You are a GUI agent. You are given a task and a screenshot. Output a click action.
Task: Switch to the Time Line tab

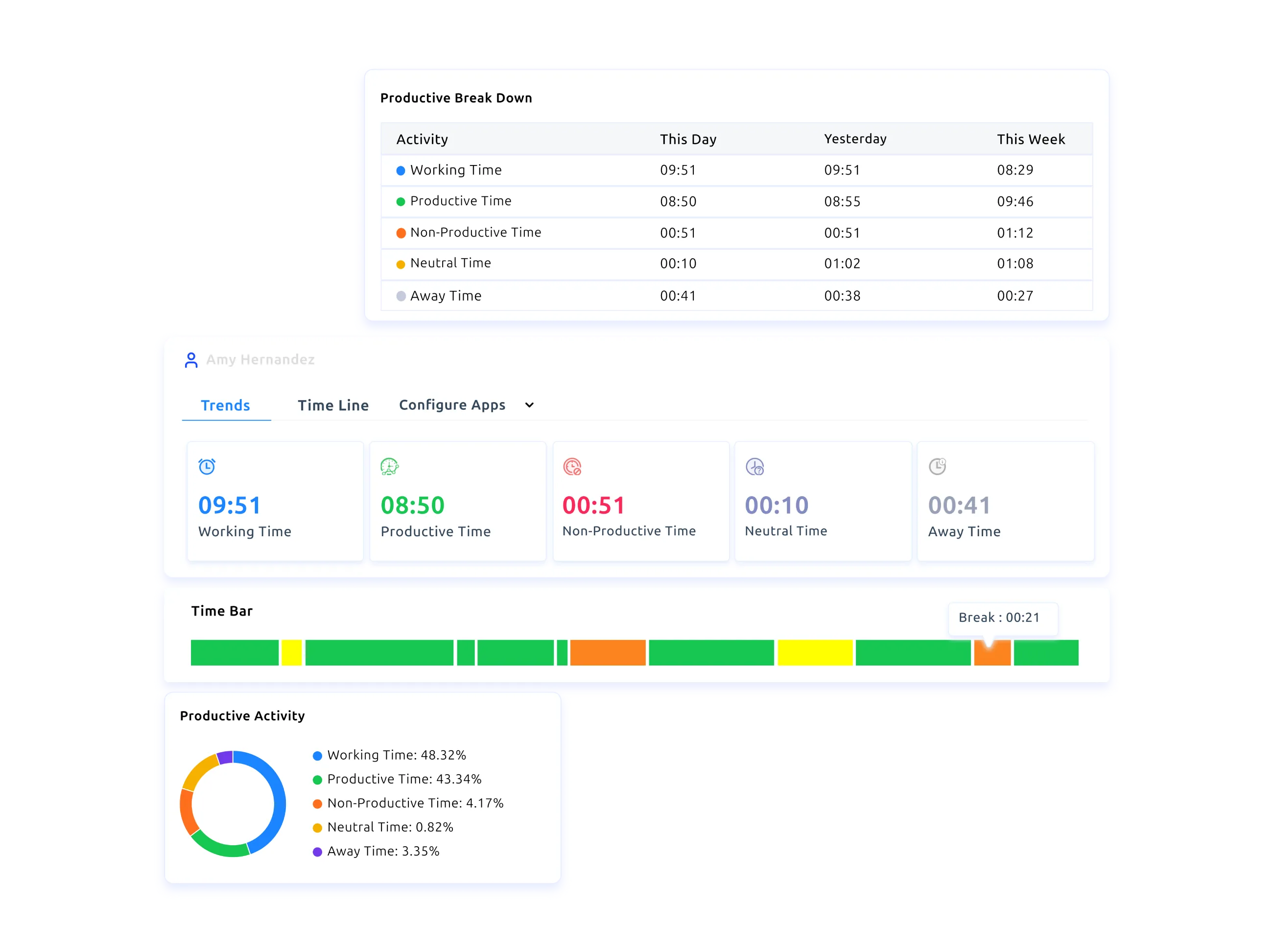tap(333, 405)
